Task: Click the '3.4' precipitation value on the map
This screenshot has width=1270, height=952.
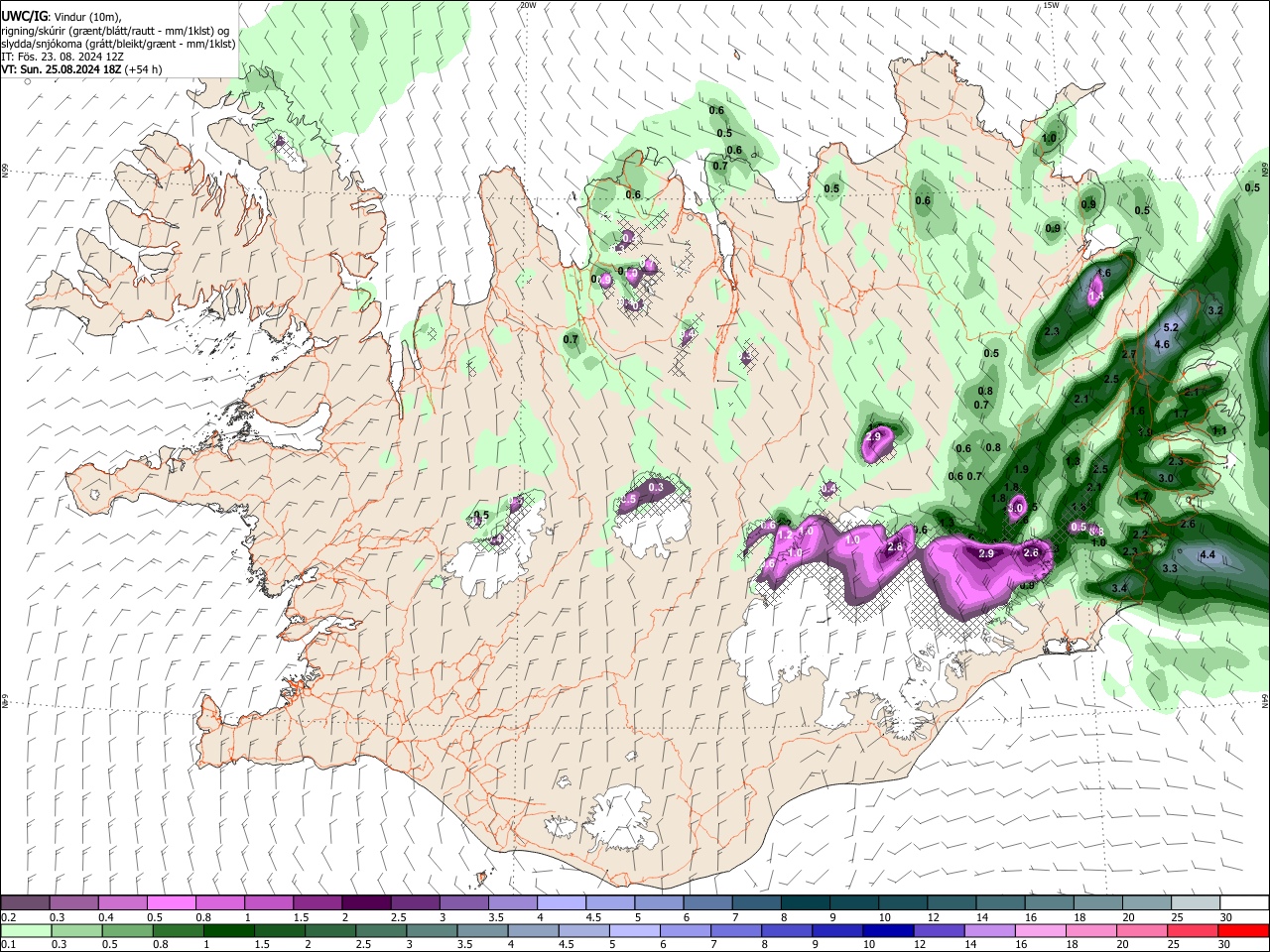Action: (x=1120, y=589)
